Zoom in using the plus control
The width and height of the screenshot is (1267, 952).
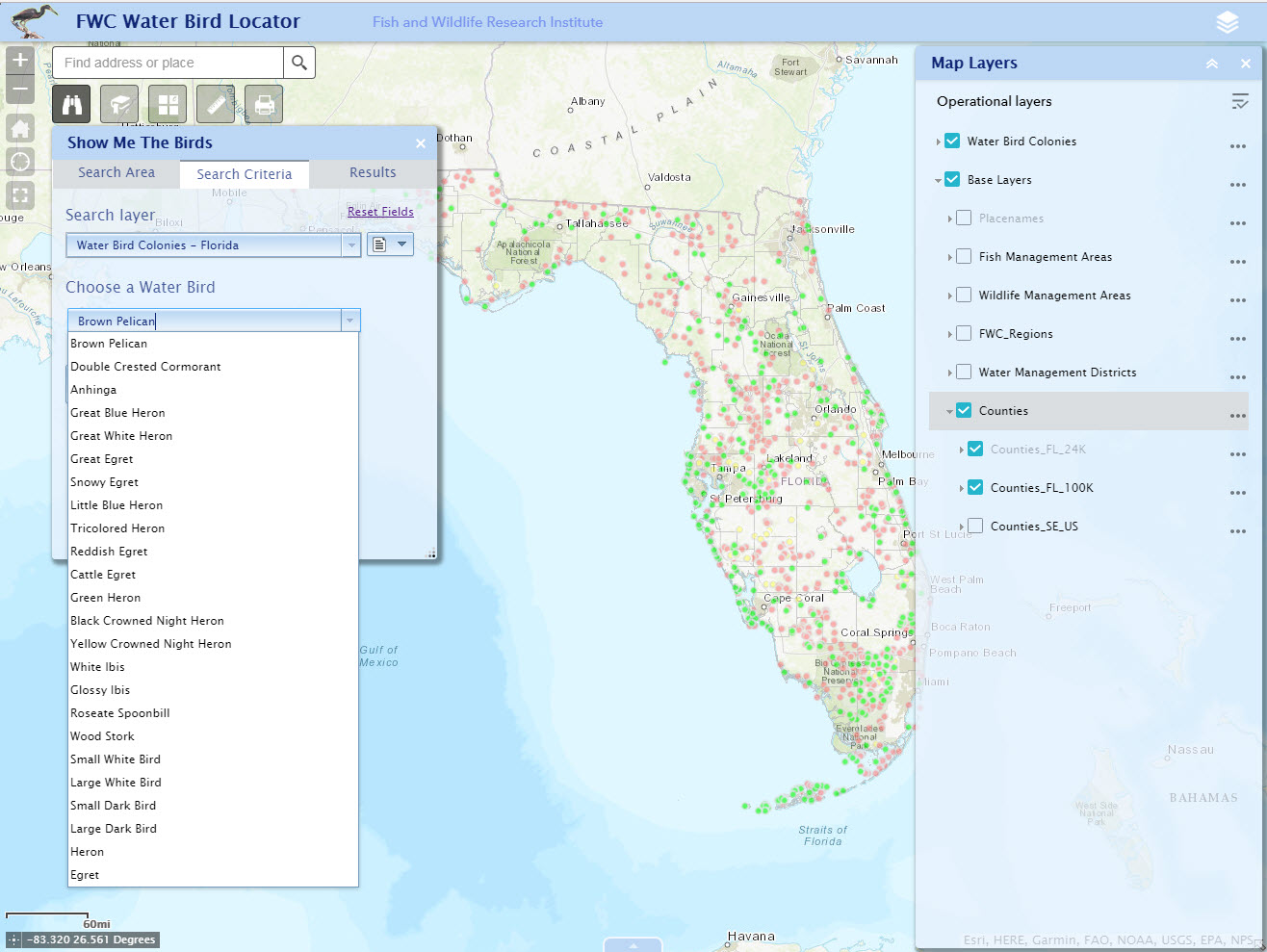(19, 59)
